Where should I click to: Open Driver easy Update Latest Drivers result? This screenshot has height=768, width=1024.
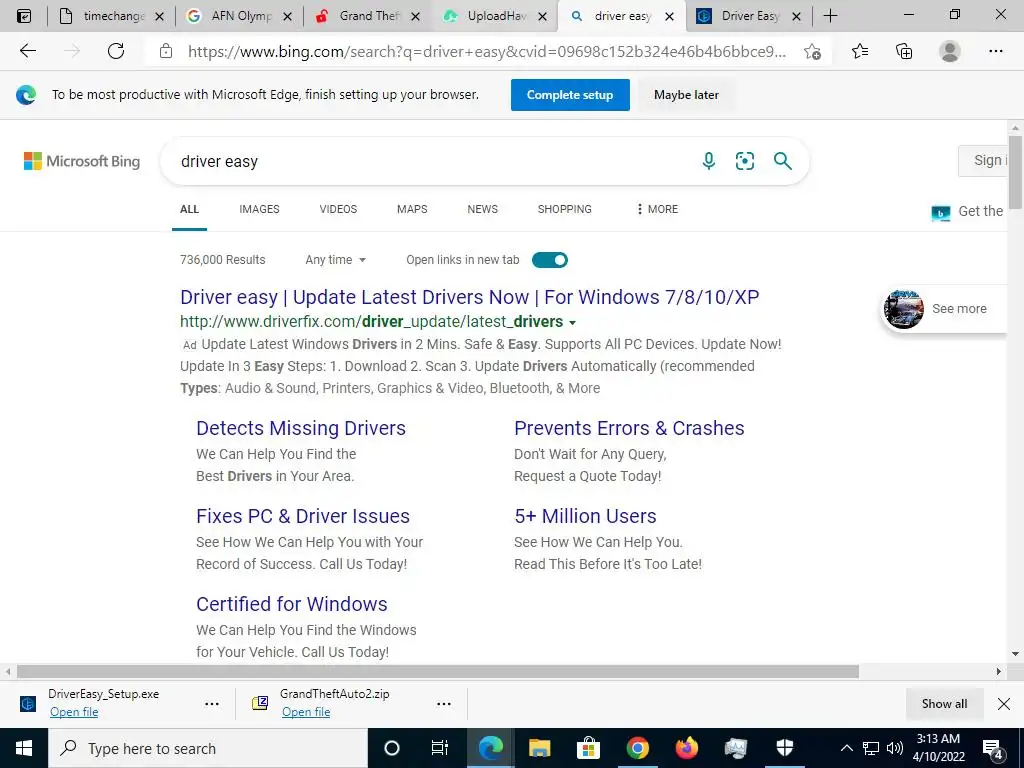coord(470,297)
